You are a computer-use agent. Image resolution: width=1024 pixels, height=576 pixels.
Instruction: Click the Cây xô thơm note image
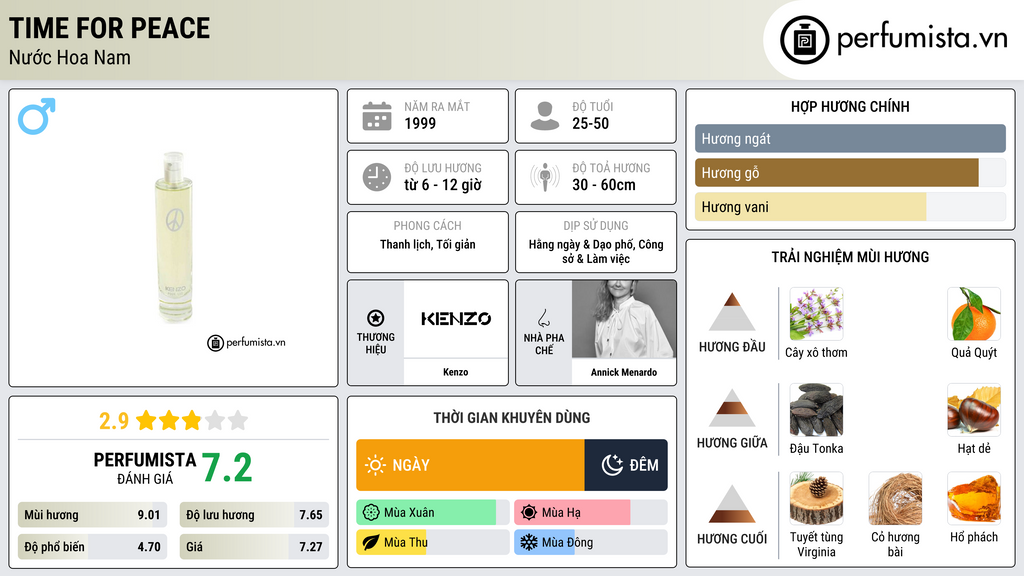tap(816, 314)
